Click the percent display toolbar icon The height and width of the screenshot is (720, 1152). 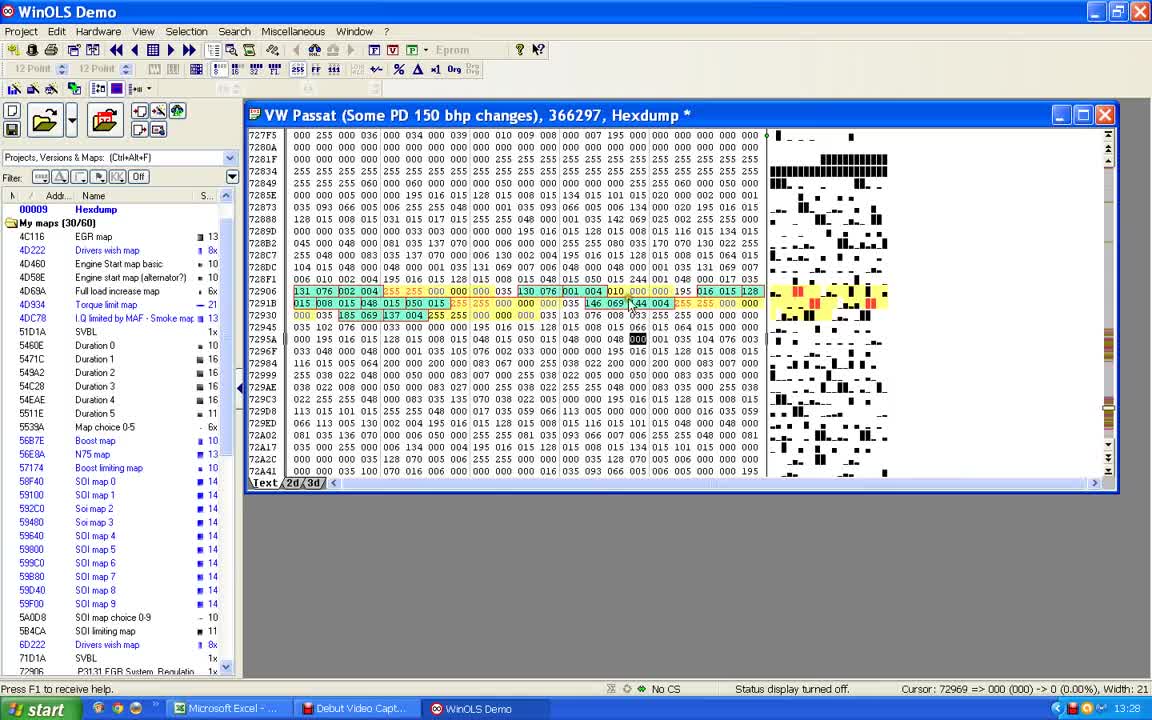(399, 69)
